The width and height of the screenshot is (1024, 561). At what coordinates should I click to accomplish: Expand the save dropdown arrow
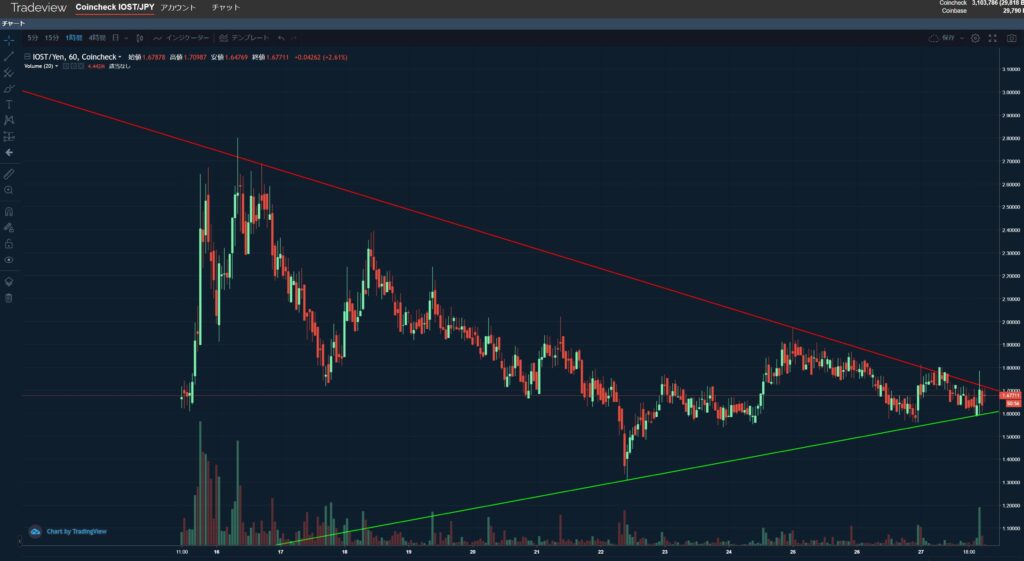(963, 39)
